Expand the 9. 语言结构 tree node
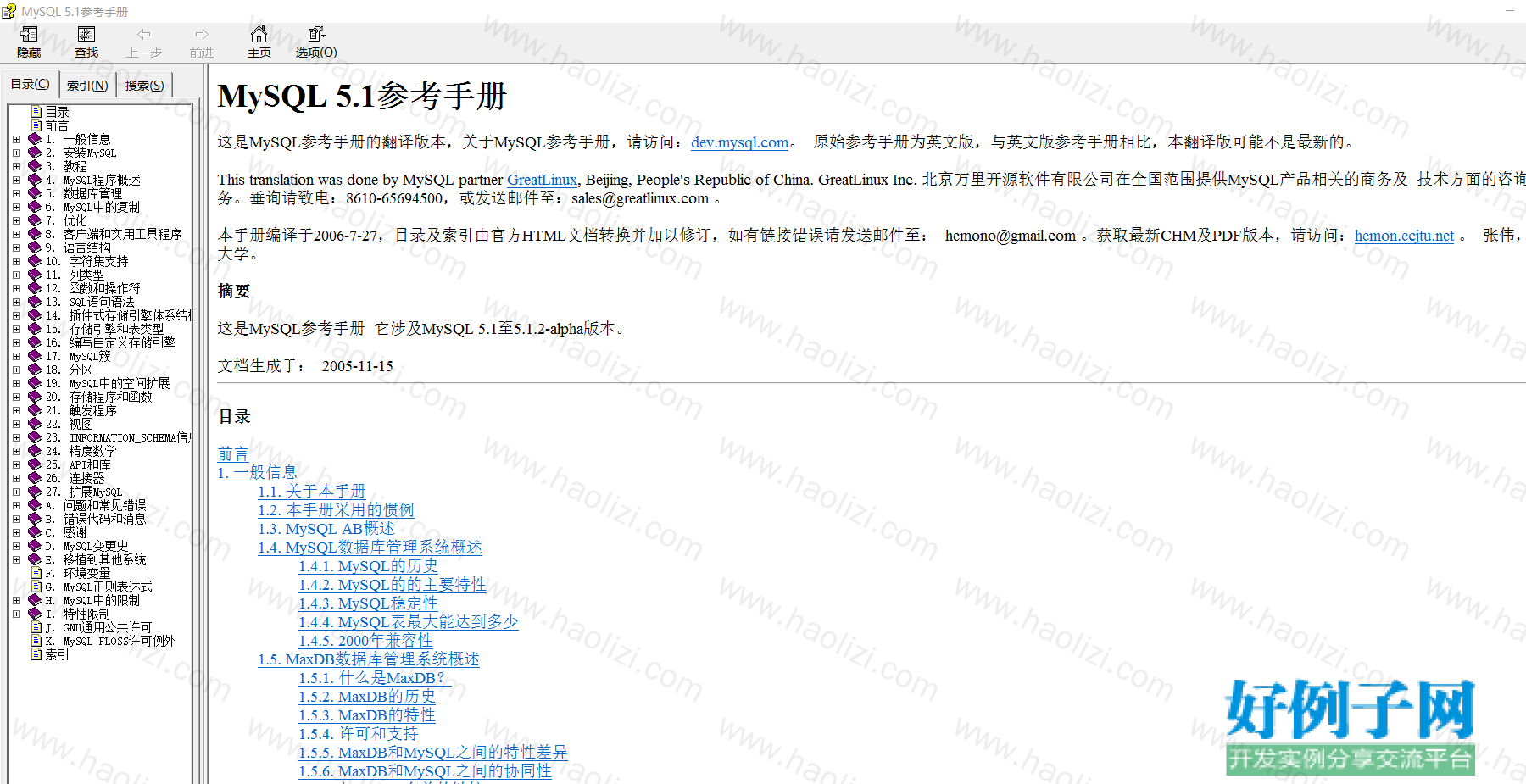 [16, 247]
